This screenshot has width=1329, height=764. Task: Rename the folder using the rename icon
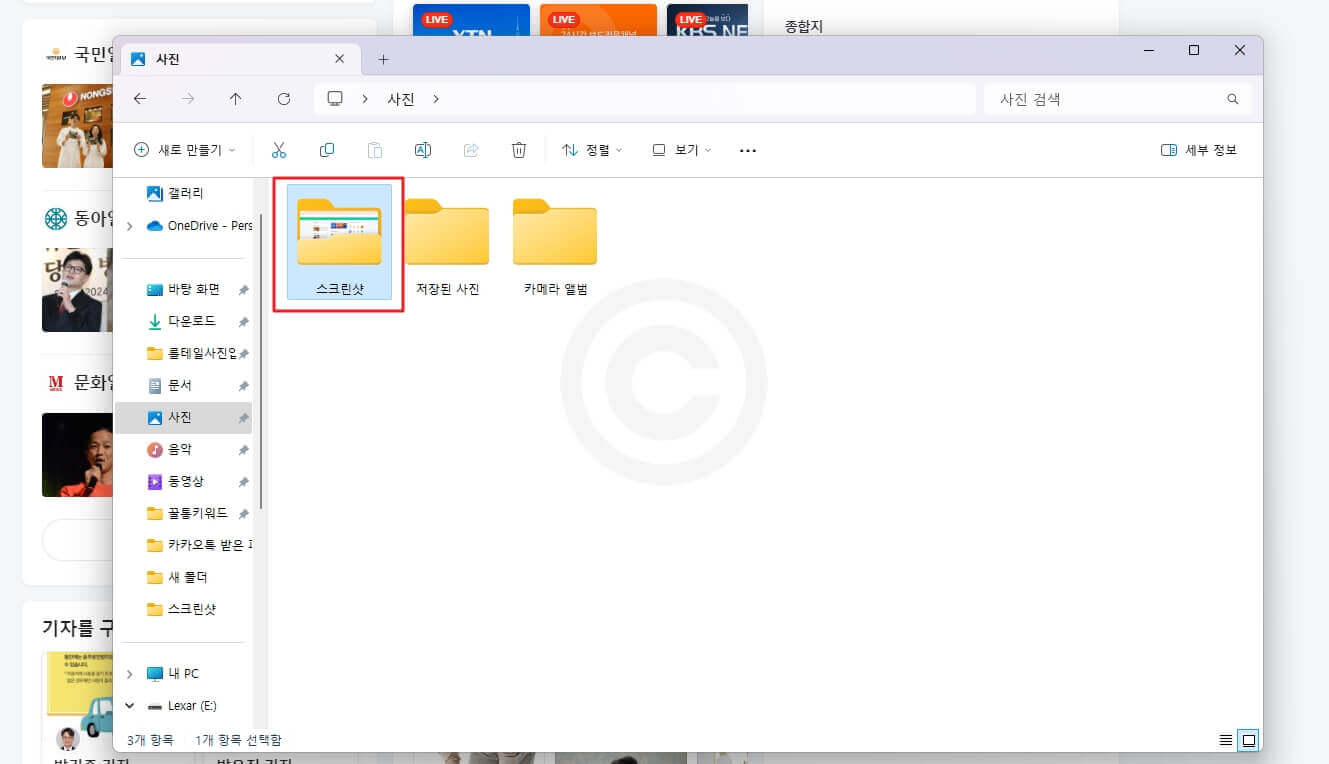point(423,149)
